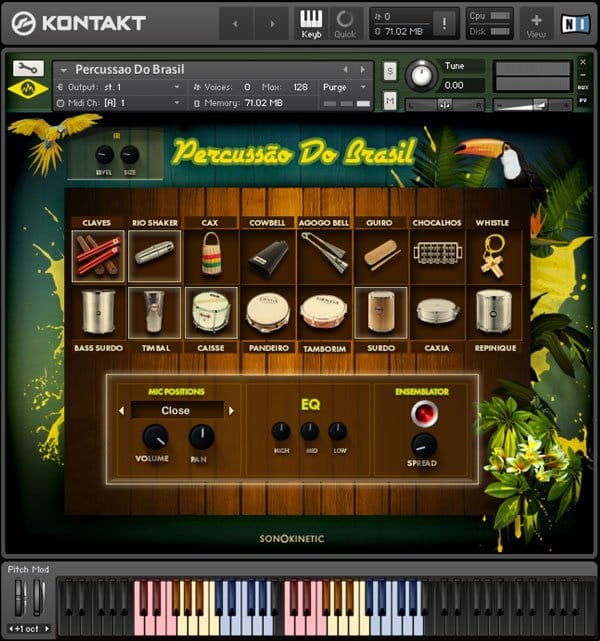Viewport: 600px width, 641px height.
Task: Toggle the Keyb on-screen keyboard
Action: coord(311,24)
